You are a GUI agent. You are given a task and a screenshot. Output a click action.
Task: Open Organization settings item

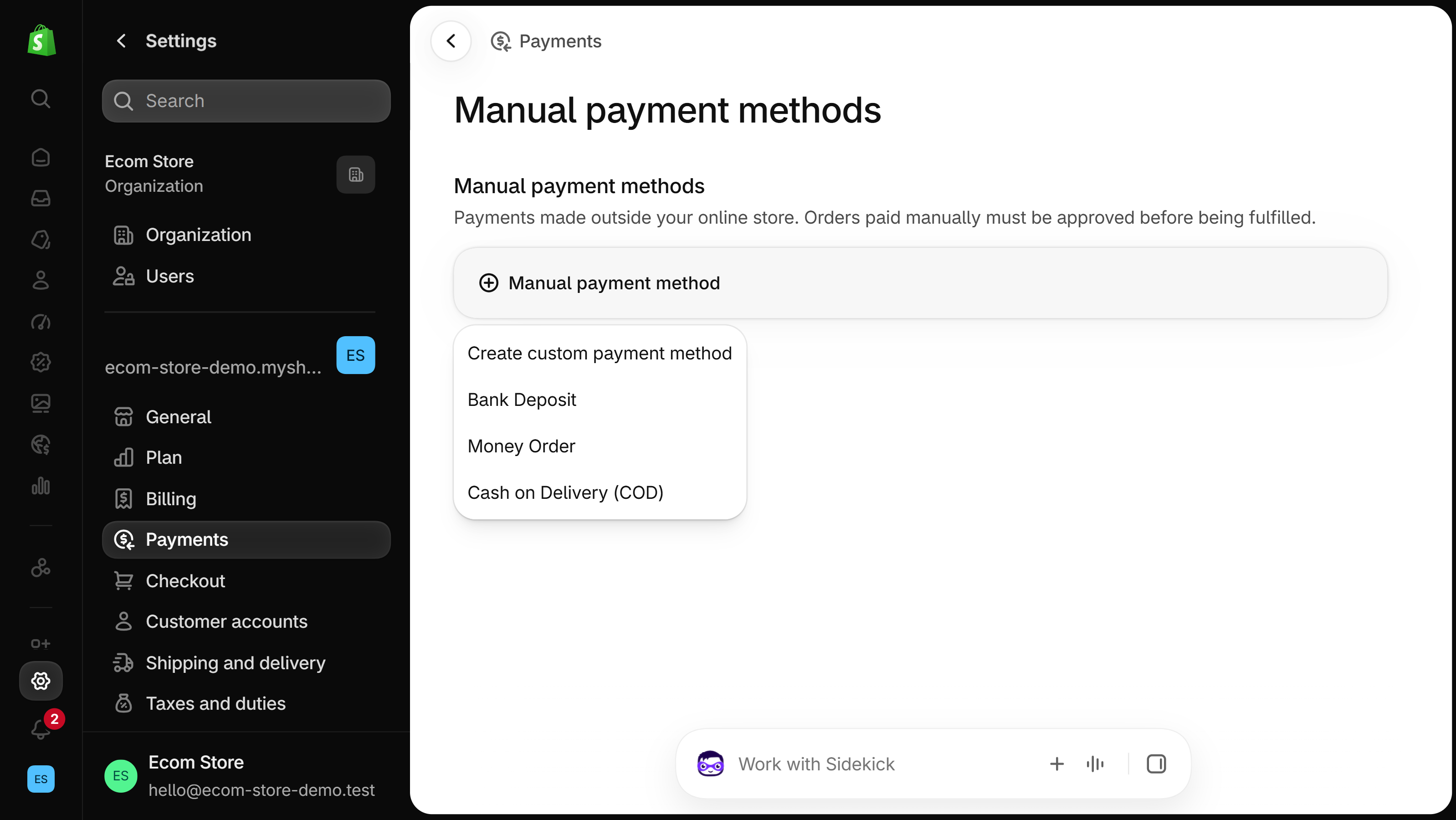(x=246, y=235)
